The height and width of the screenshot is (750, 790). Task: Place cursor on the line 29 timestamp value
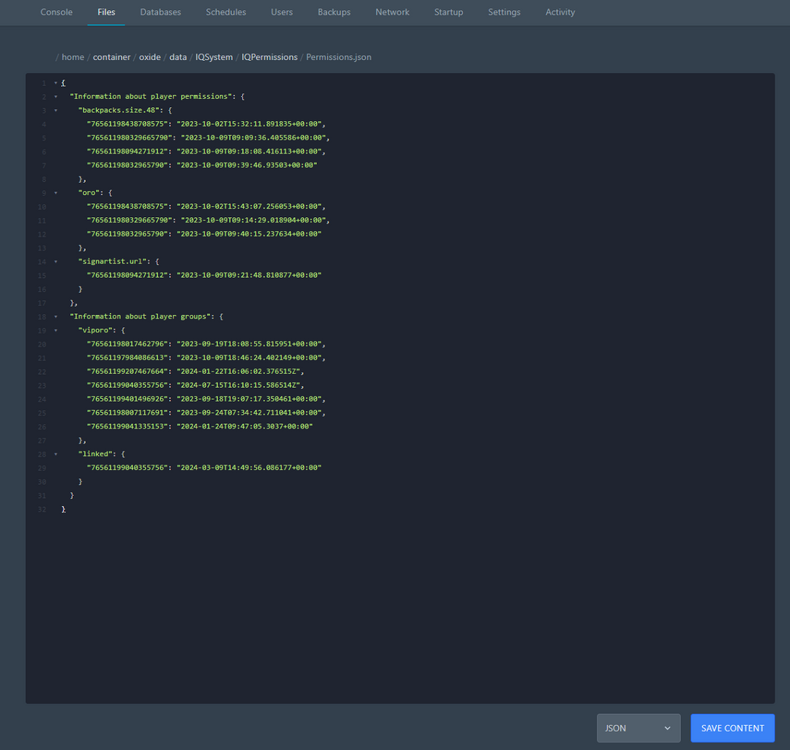(x=248, y=468)
